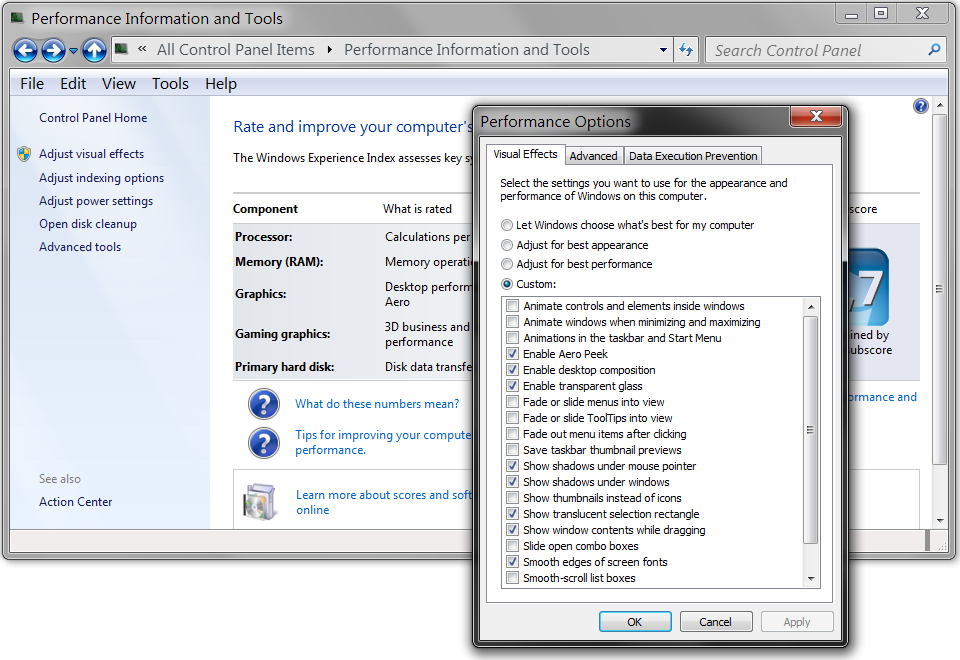960x660 pixels.
Task: Uncheck Smooth edges of screen fonts
Action: coord(512,561)
